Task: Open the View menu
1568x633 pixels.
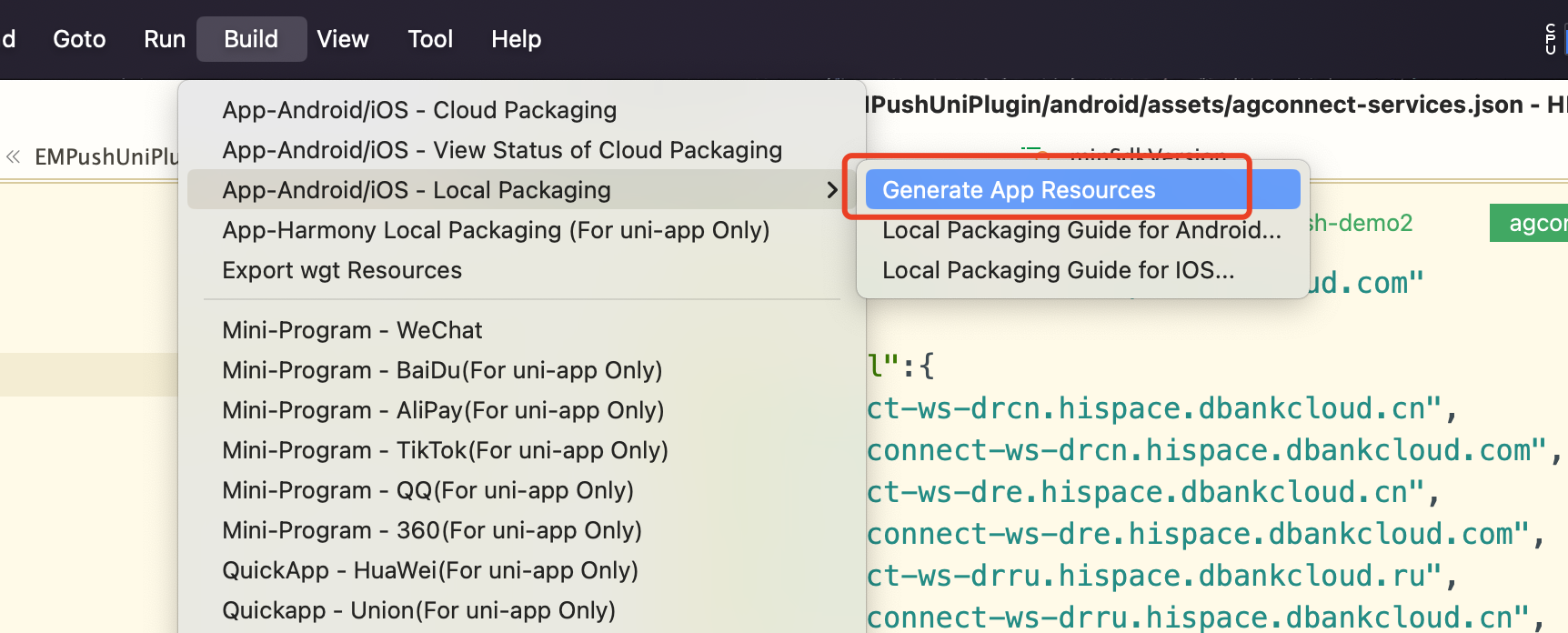Action: (x=343, y=39)
